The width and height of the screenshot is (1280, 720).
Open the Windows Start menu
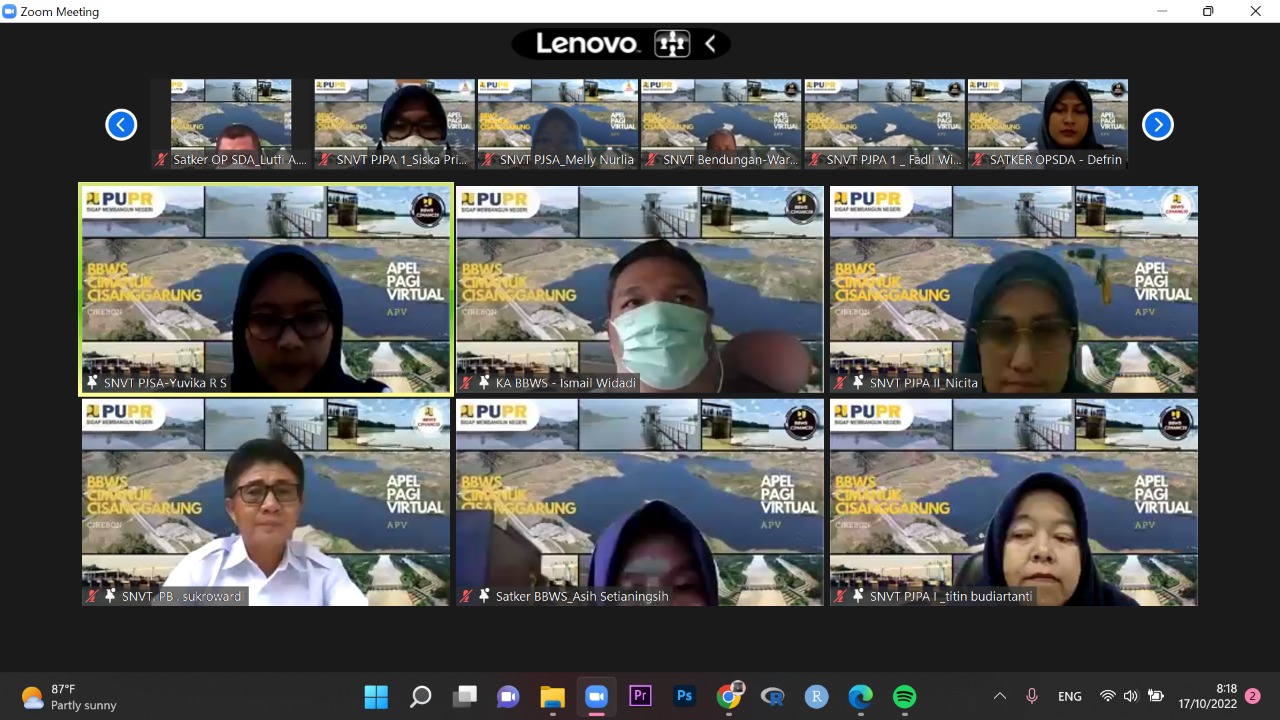pos(376,696)
